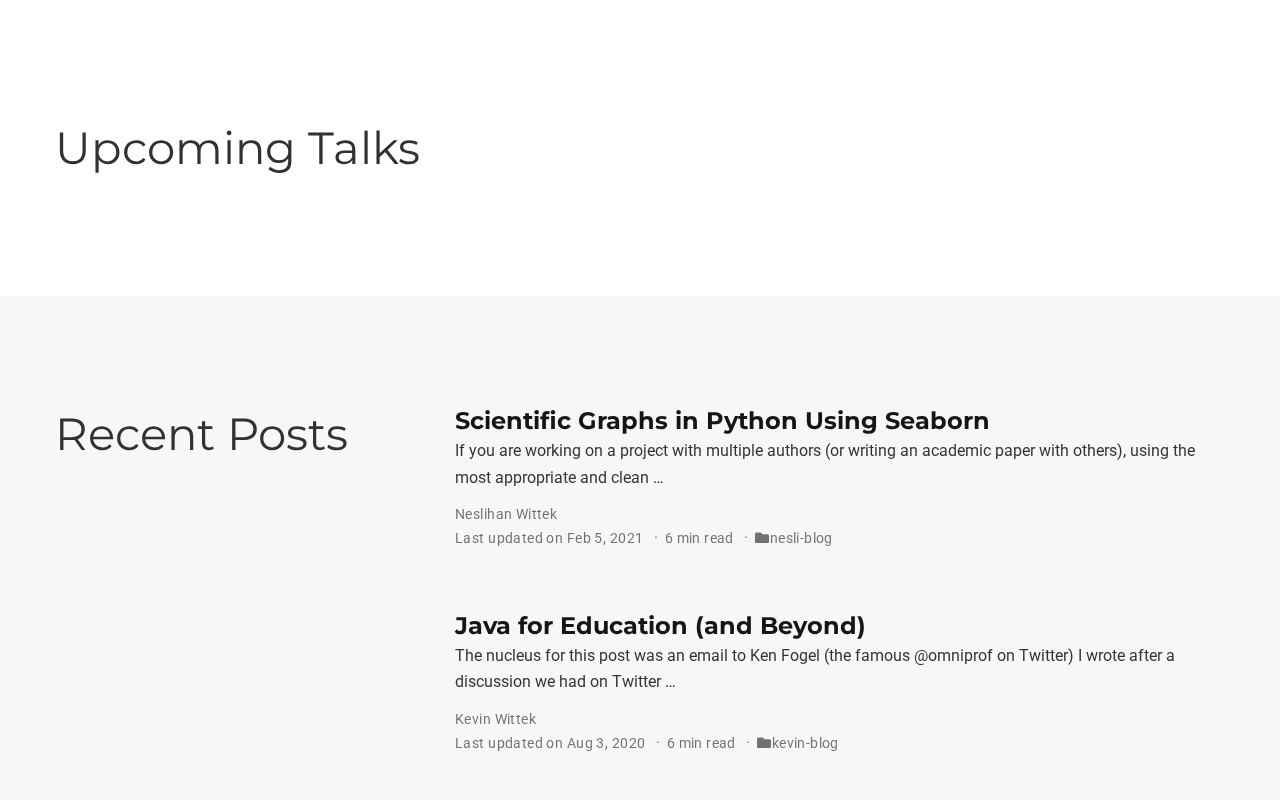Image resolution: width=1280 pixels, height=800 pixels.
Task: Click the Java post's 6 min read label
Action: click(701, 743)
